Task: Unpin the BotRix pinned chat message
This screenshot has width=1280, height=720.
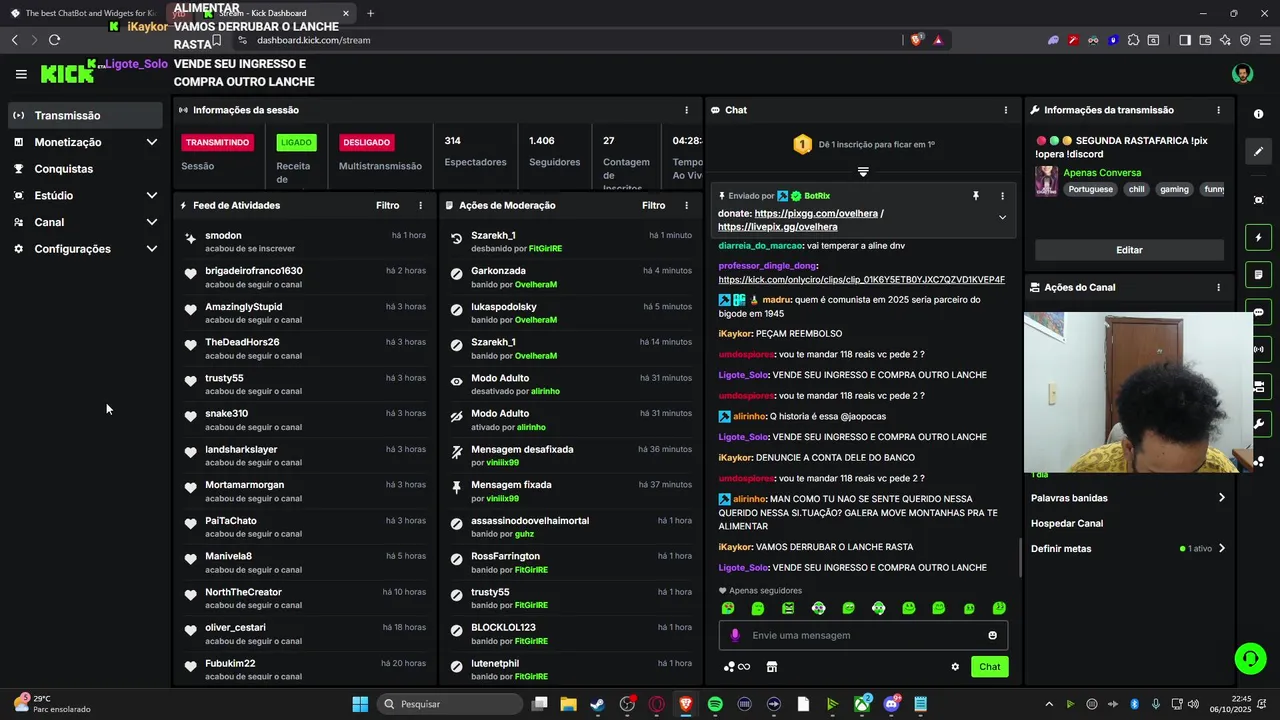Action: click(976, 196)
